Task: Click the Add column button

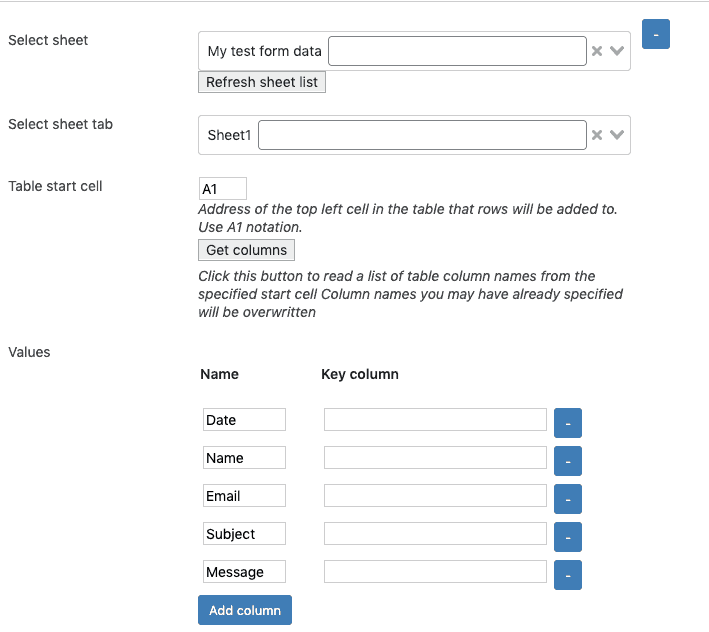Action: pyautogui.click(x=245, y=610)
